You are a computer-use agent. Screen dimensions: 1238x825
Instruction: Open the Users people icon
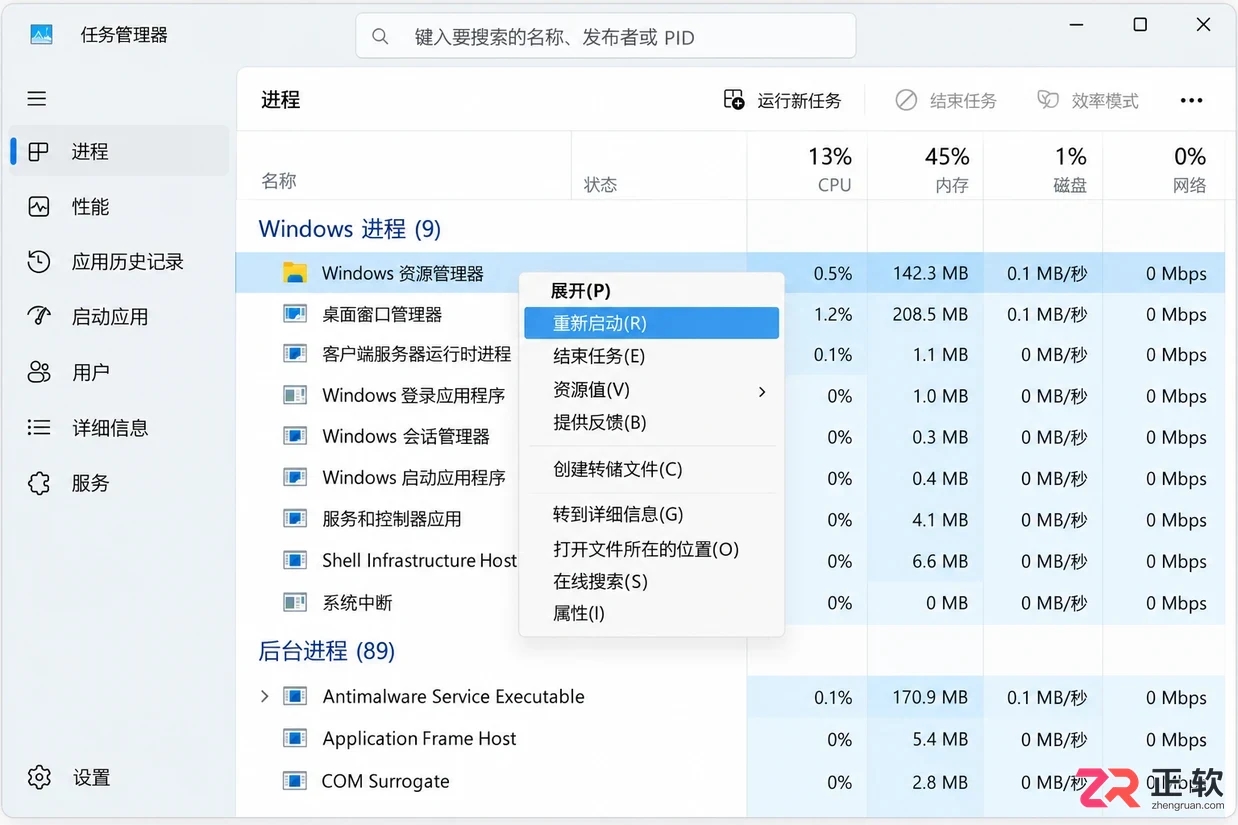tap(38, 372)
